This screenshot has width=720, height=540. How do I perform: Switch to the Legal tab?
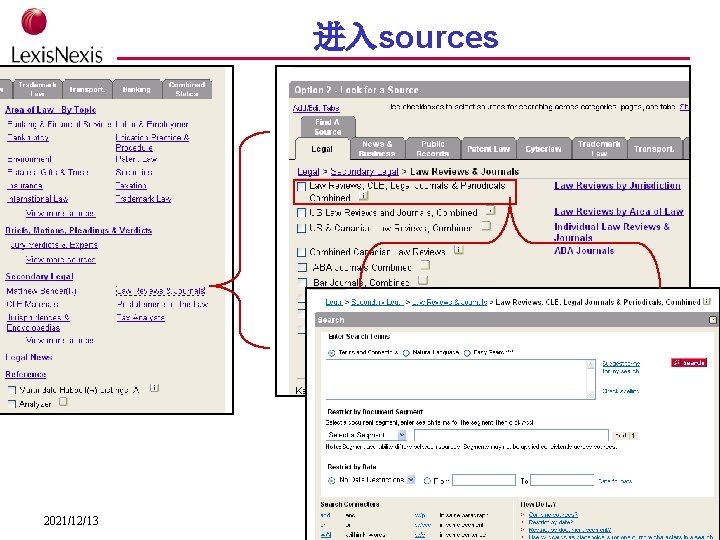pyautogui.click(x=321, y=149)
